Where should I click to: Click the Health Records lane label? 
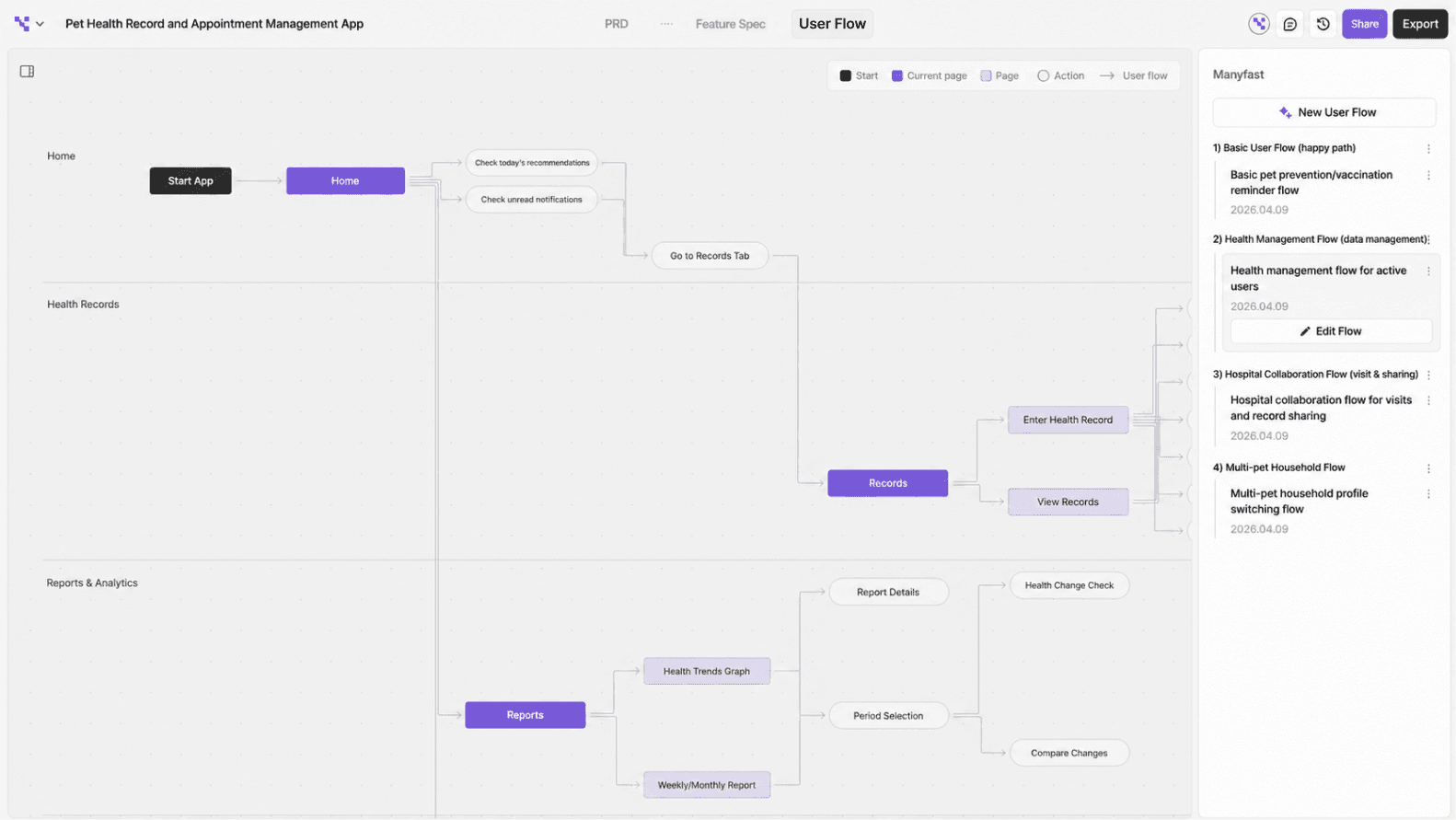click(83, 305)
